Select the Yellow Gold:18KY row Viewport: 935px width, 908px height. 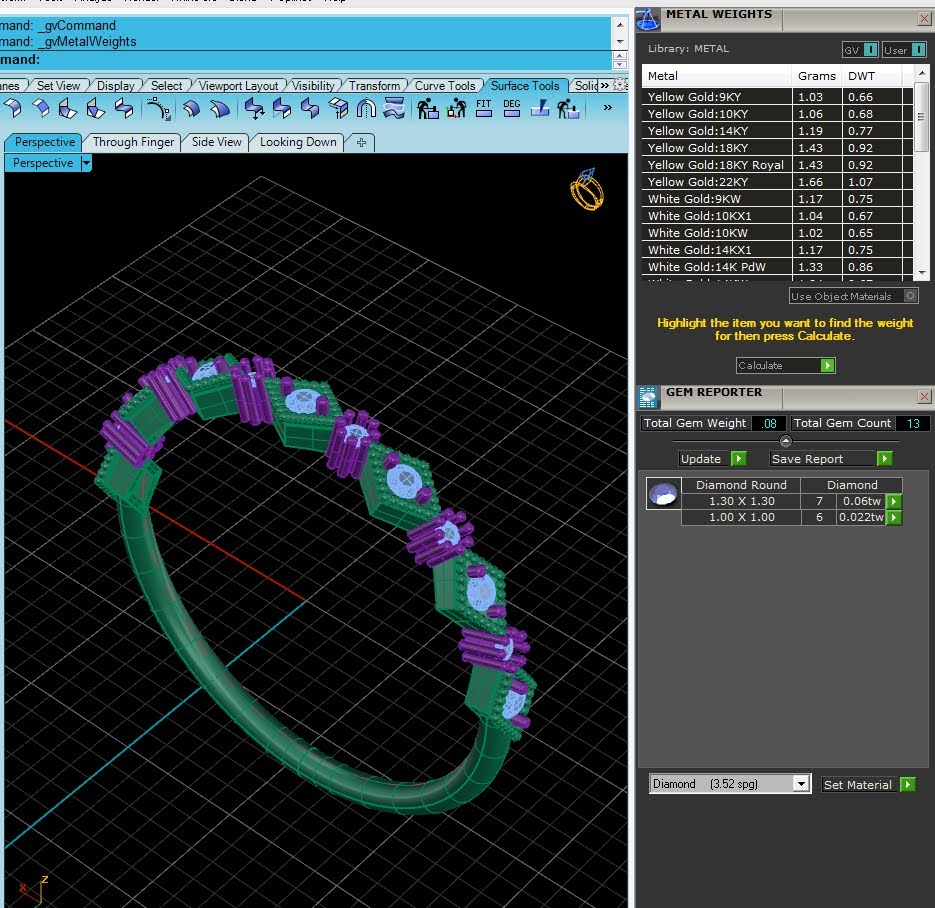coord(777,147)
